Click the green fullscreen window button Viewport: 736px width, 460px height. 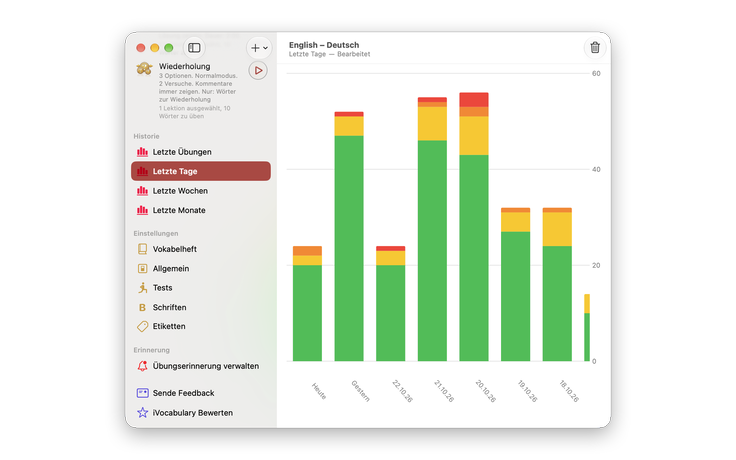(x=169, y=48)
